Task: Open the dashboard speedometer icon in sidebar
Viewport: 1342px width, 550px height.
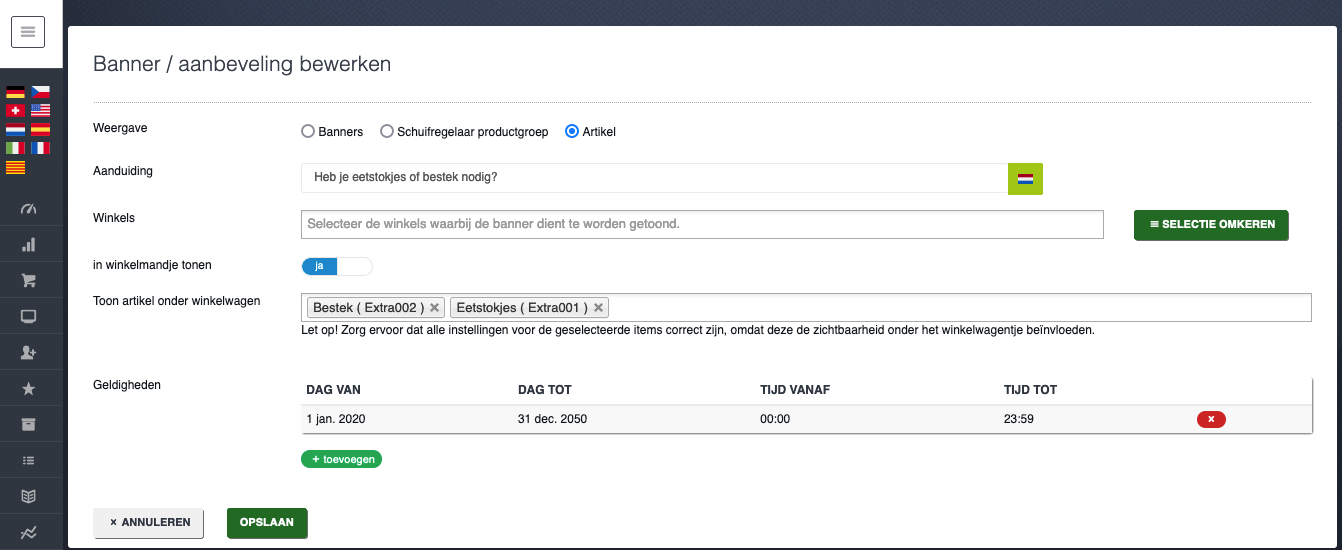Action: click(x=28, y=209)
